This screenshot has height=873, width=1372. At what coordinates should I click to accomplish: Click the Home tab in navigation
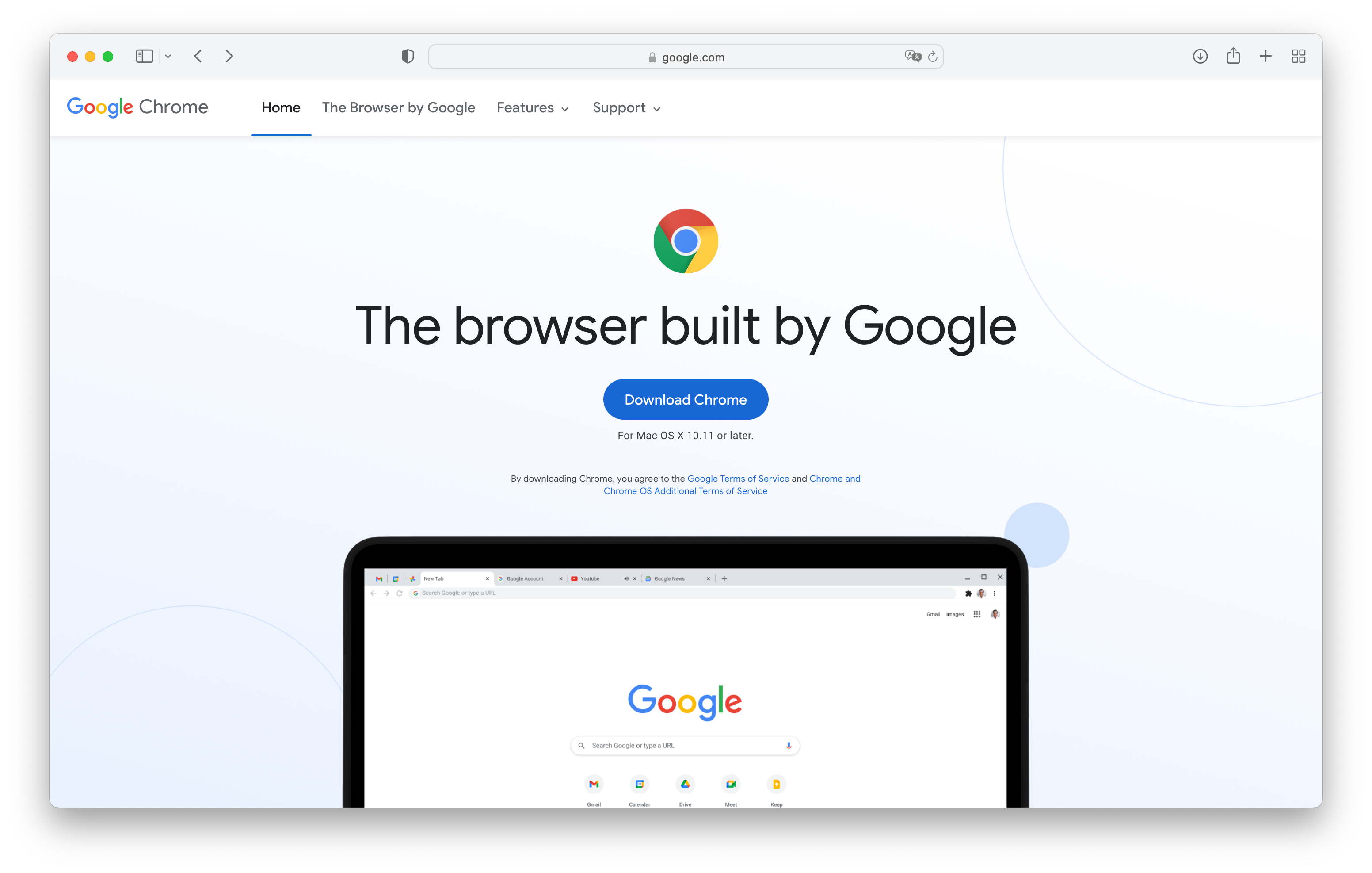(281, 107)
